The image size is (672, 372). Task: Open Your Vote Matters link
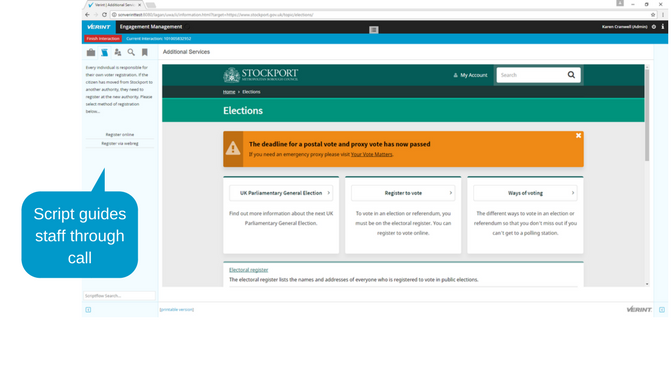tap(371, 154)
